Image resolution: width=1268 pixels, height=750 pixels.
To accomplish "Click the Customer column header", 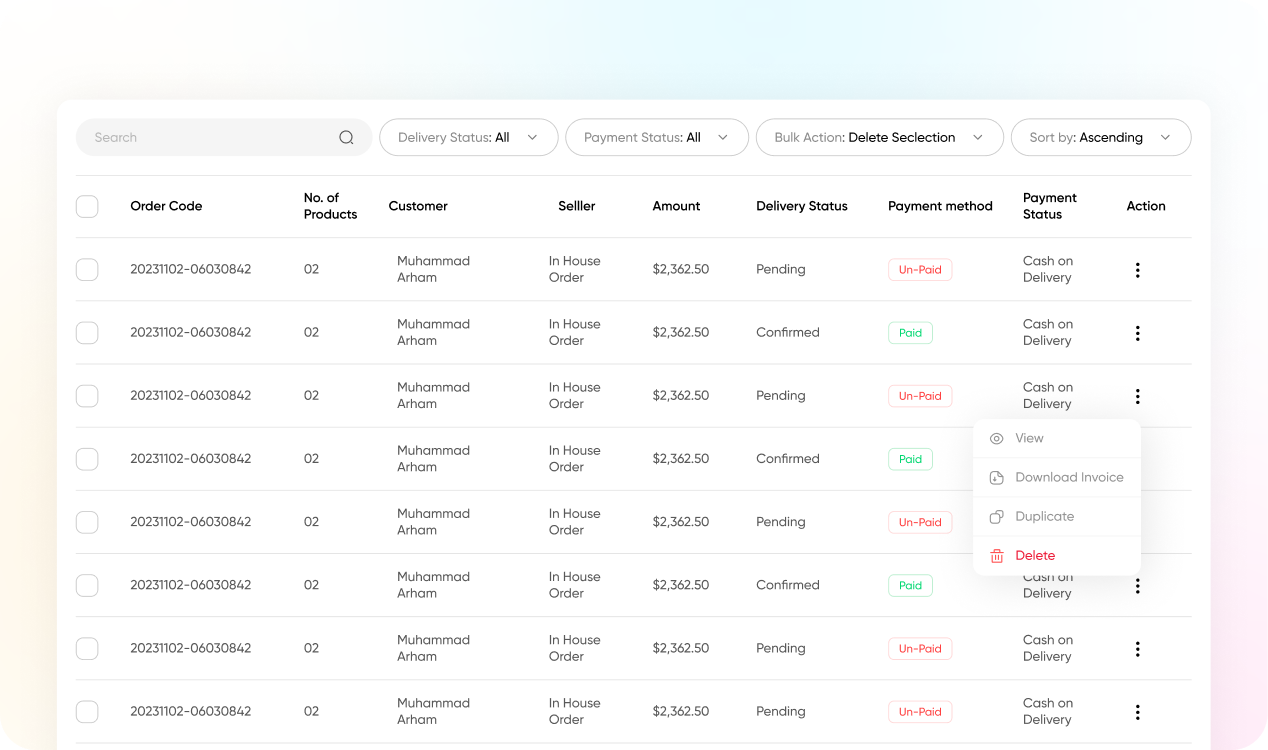I will (x=418, y=206).
